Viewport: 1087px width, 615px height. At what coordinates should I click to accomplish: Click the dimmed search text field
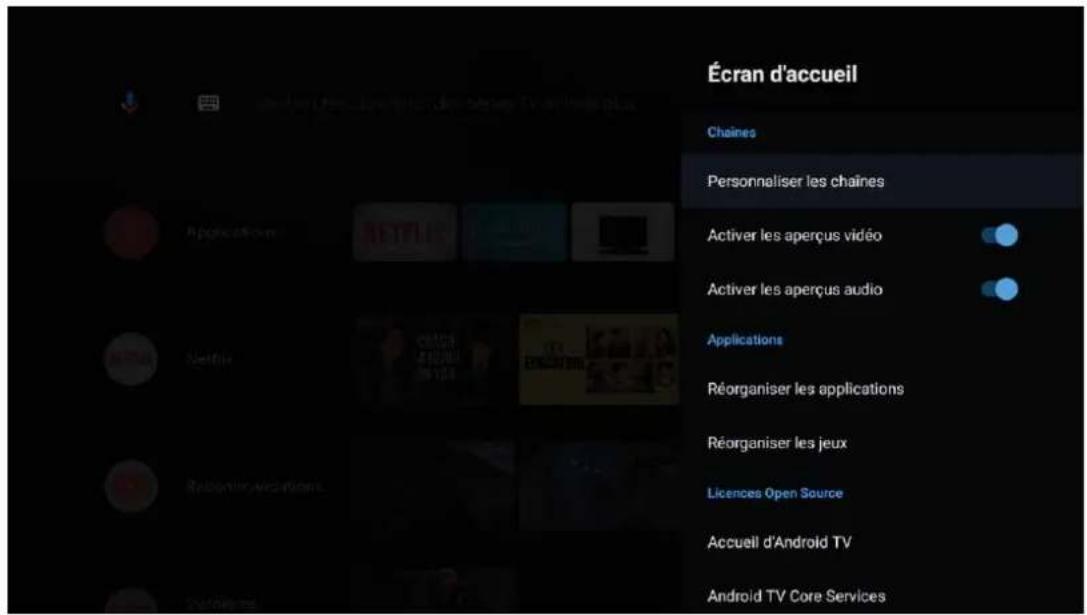(x=445, y=105)
